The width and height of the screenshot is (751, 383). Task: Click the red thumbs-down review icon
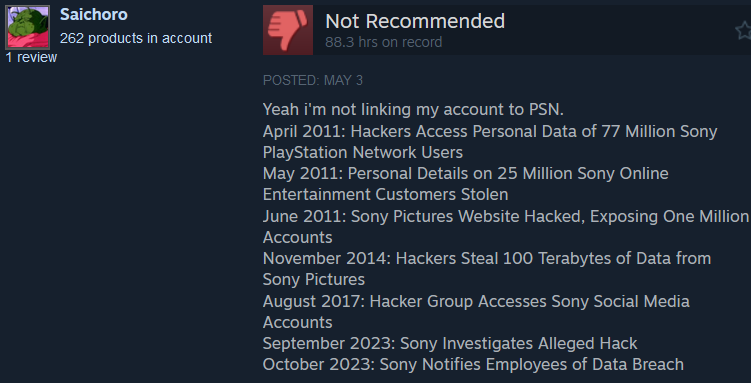click(288, 30)
